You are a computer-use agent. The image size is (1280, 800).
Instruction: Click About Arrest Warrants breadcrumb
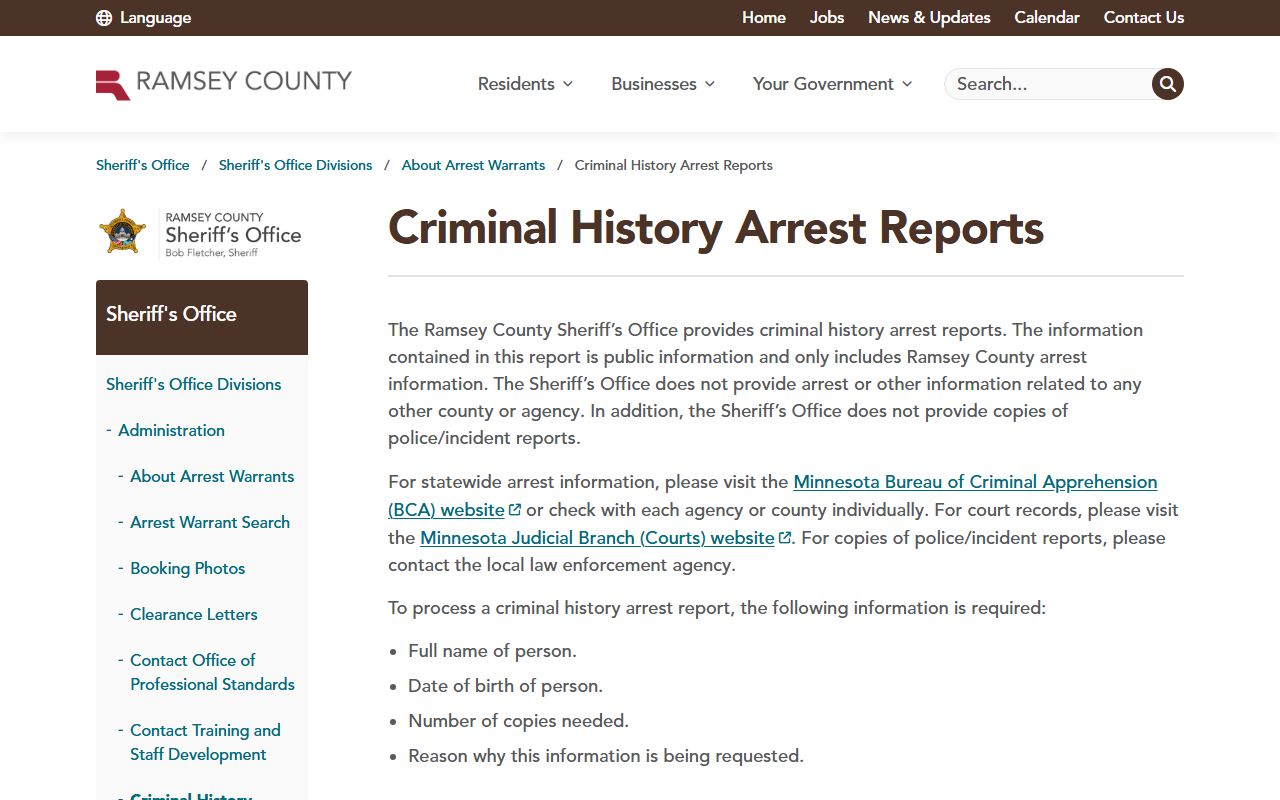474,165
